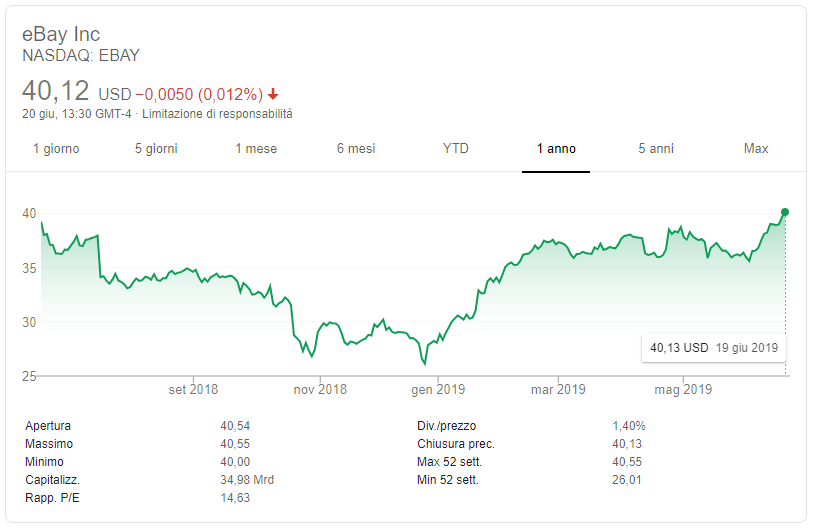Click the Minimo value 40,00

click(x=235, y=462)
